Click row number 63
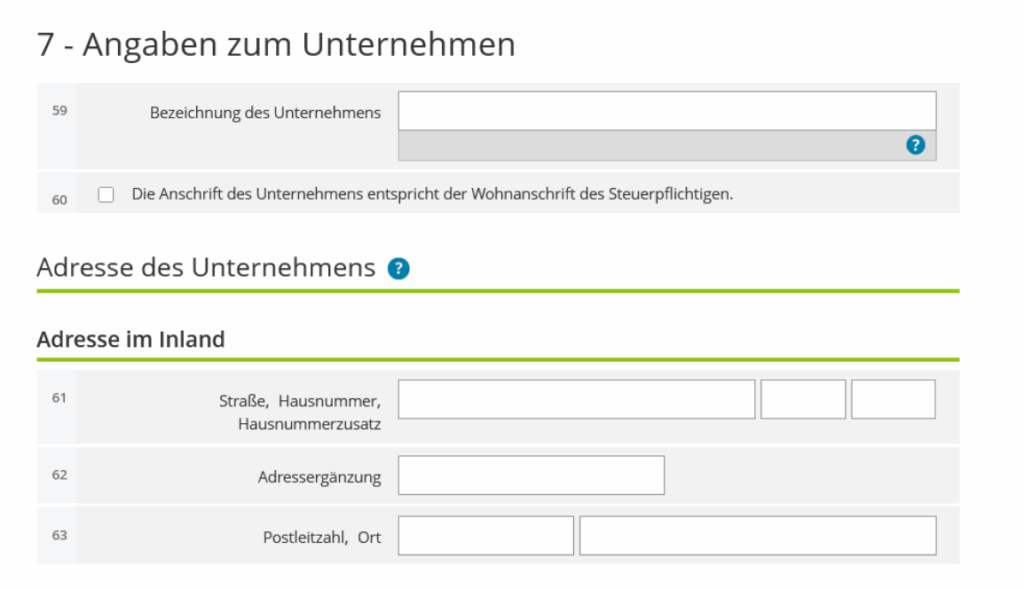Image resolution: width=1024 pixels, height=589 pixels. [x=59, y=535]
